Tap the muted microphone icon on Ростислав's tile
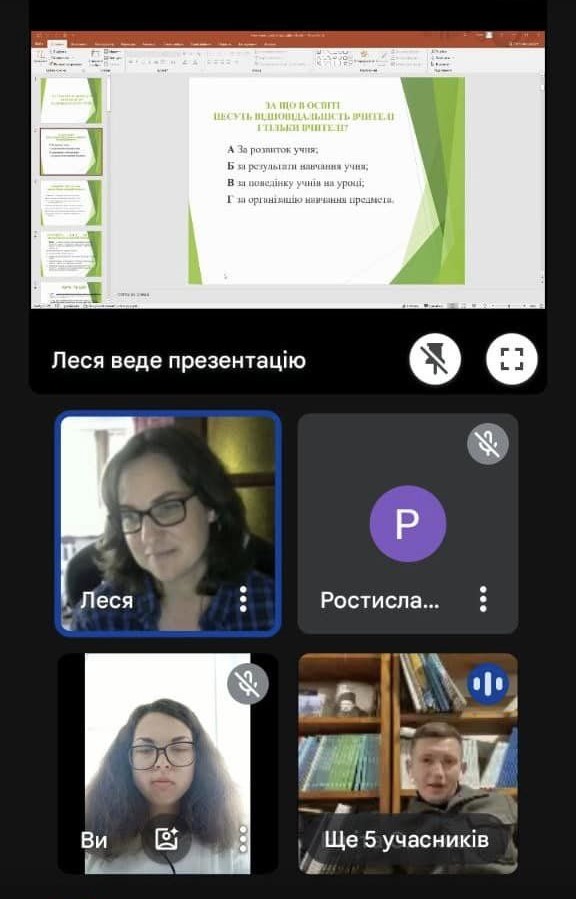 488,443
